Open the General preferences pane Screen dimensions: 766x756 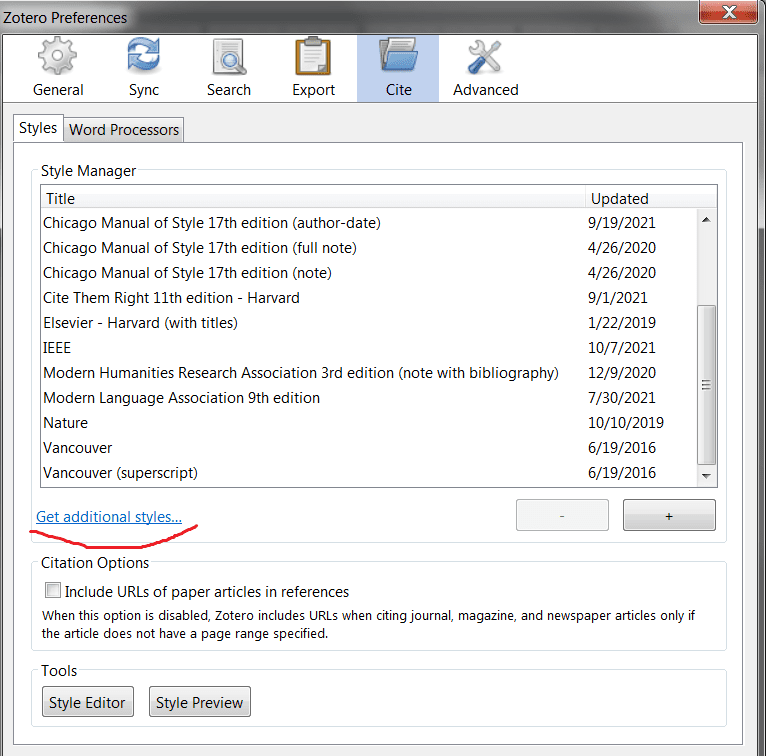point(58,68)
